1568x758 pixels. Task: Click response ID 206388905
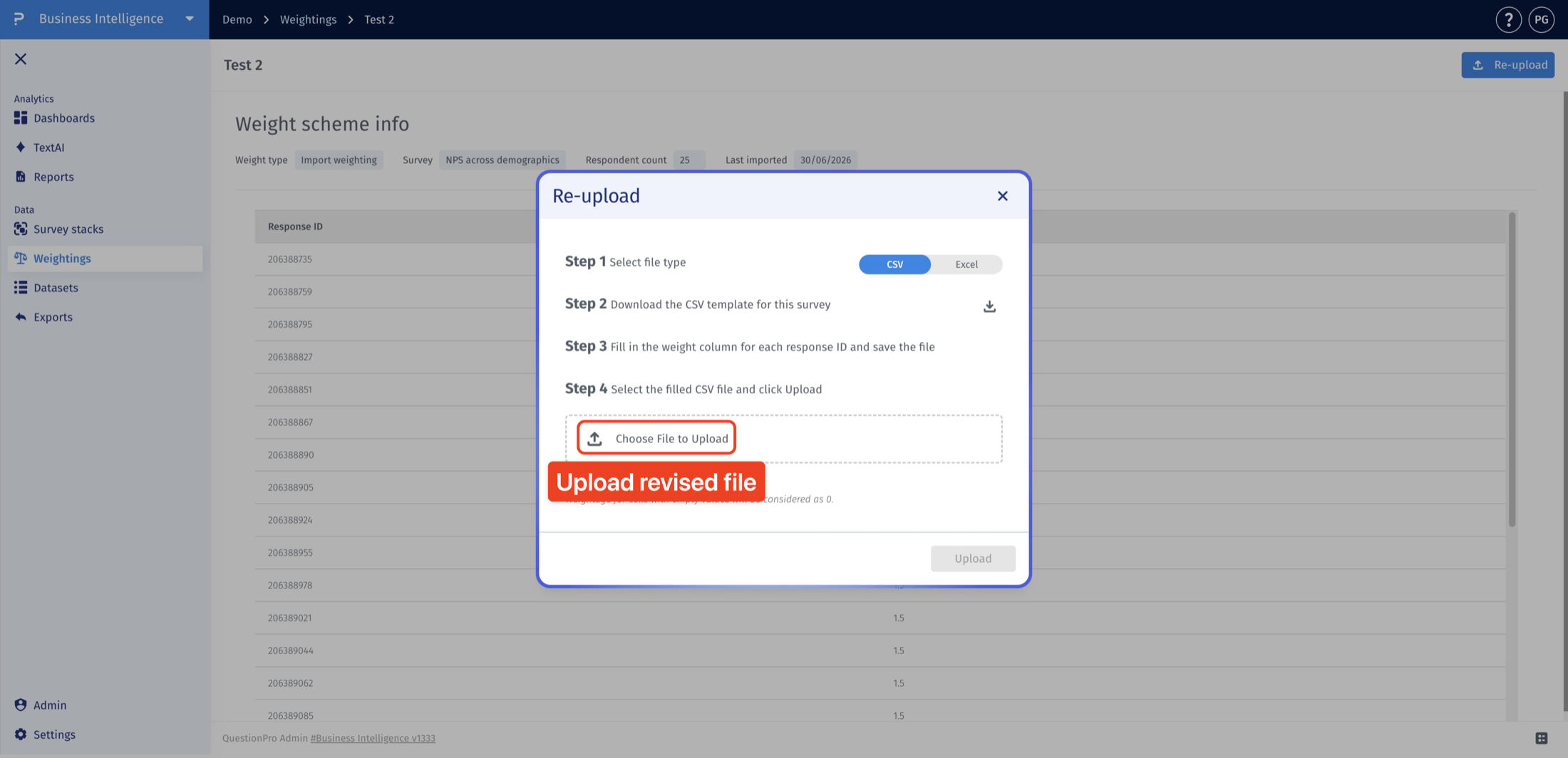pos(290,487)
